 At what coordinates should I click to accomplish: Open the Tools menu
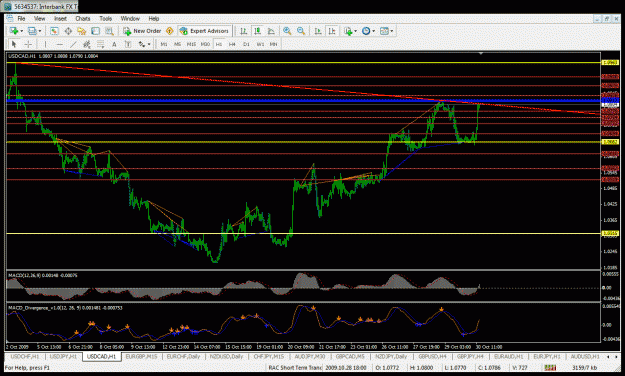coord(105,18)
